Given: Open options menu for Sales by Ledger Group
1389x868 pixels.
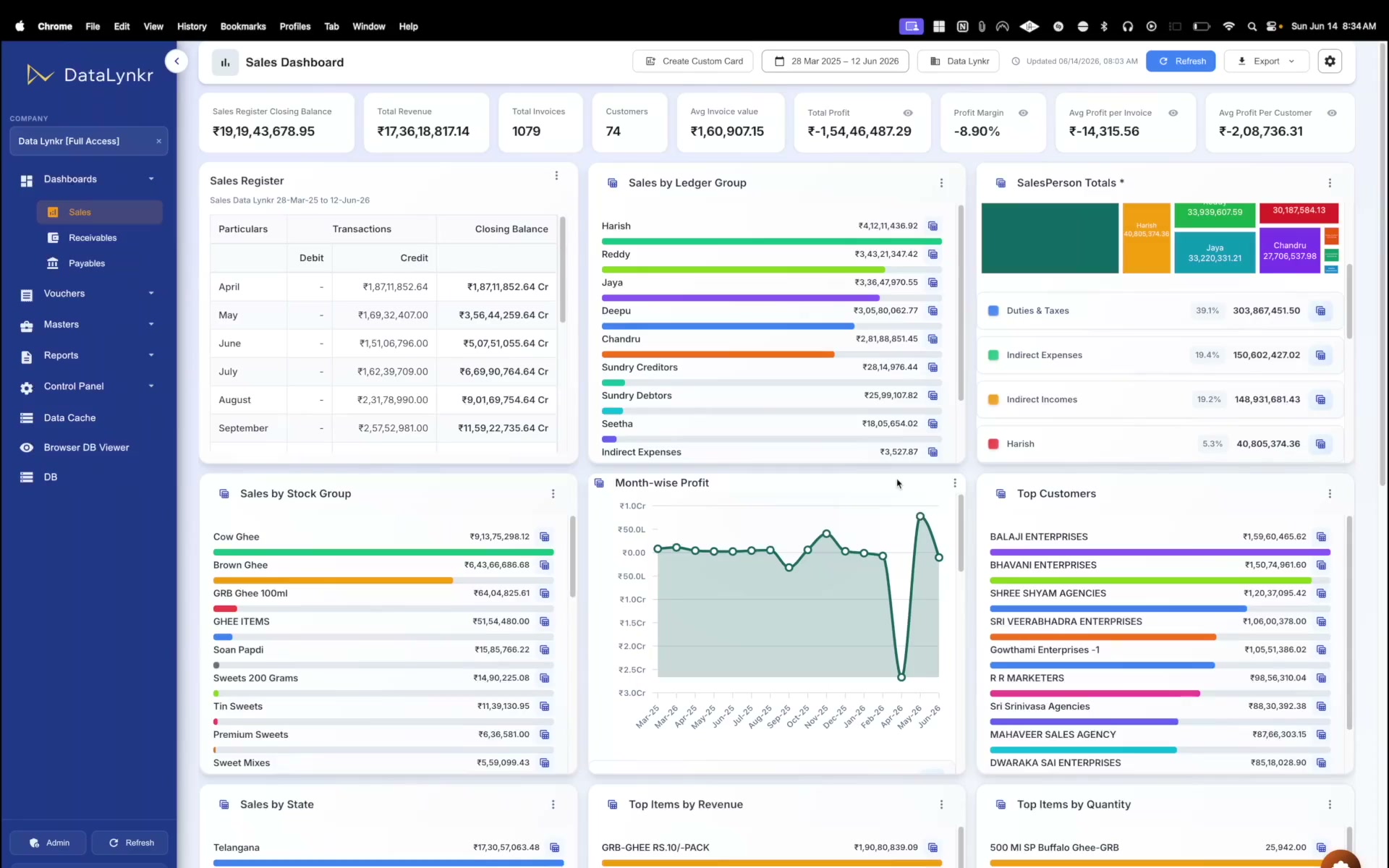Looking at the screenshot, I should [941, 183].
